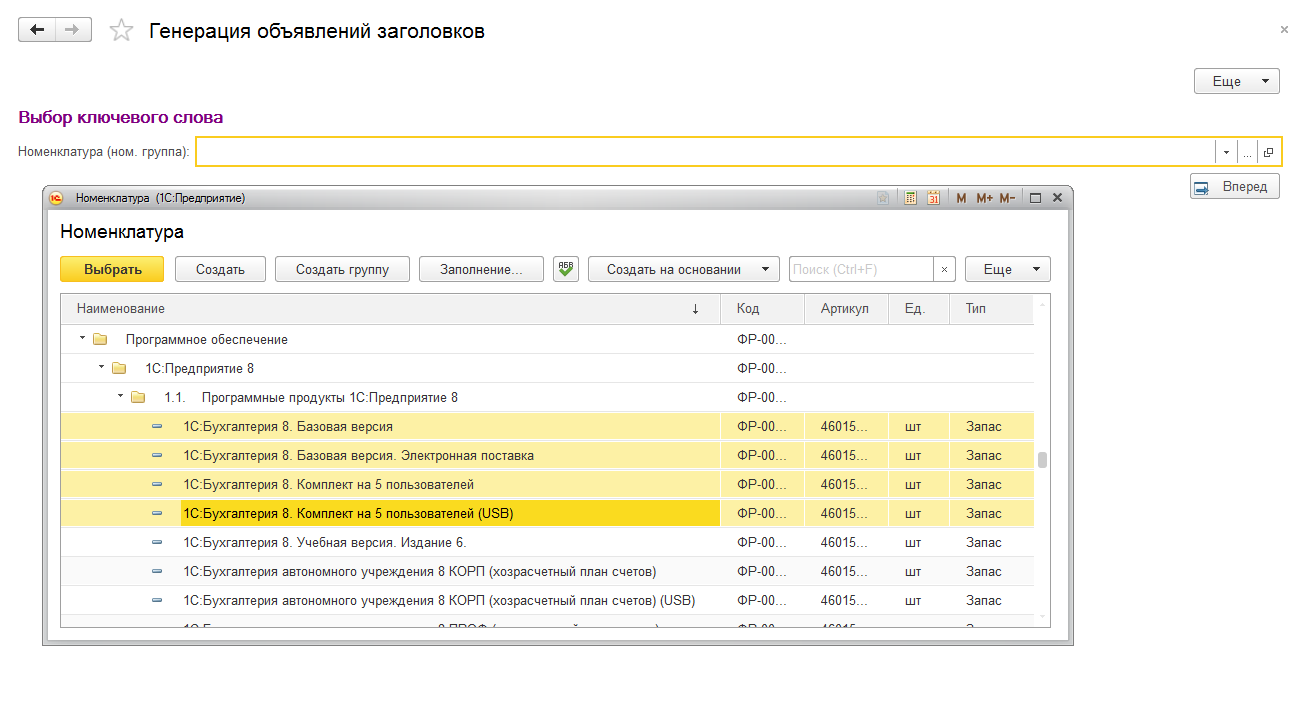Screen dimensions: 1304x706
Task: Collapse the Программное обеспечение group
Action: (x=82, y=339)
